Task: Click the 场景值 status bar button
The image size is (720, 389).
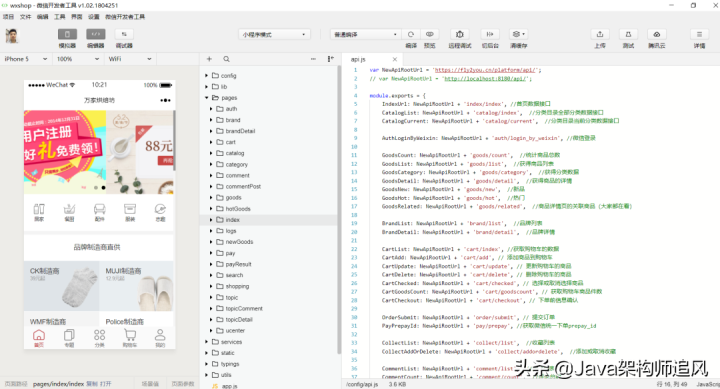Action: [150, 383]
